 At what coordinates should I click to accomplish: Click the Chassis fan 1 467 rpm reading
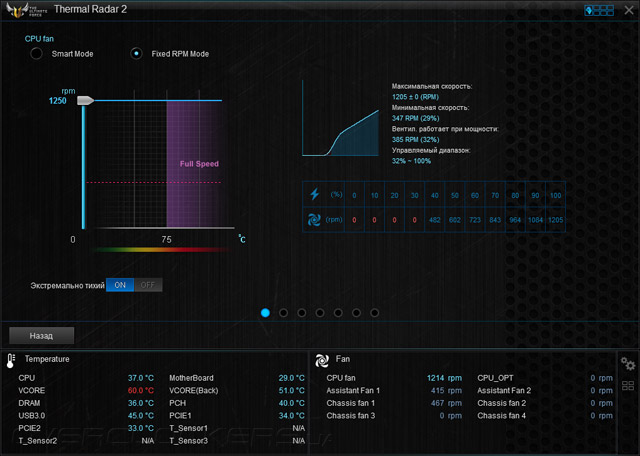pos(447,403)
